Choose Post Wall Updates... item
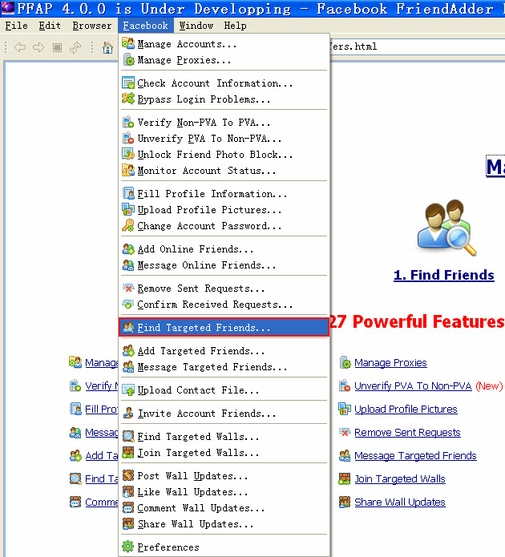This screenshot has width=505, height=557. pyautogui.click(x=224, y=476)
